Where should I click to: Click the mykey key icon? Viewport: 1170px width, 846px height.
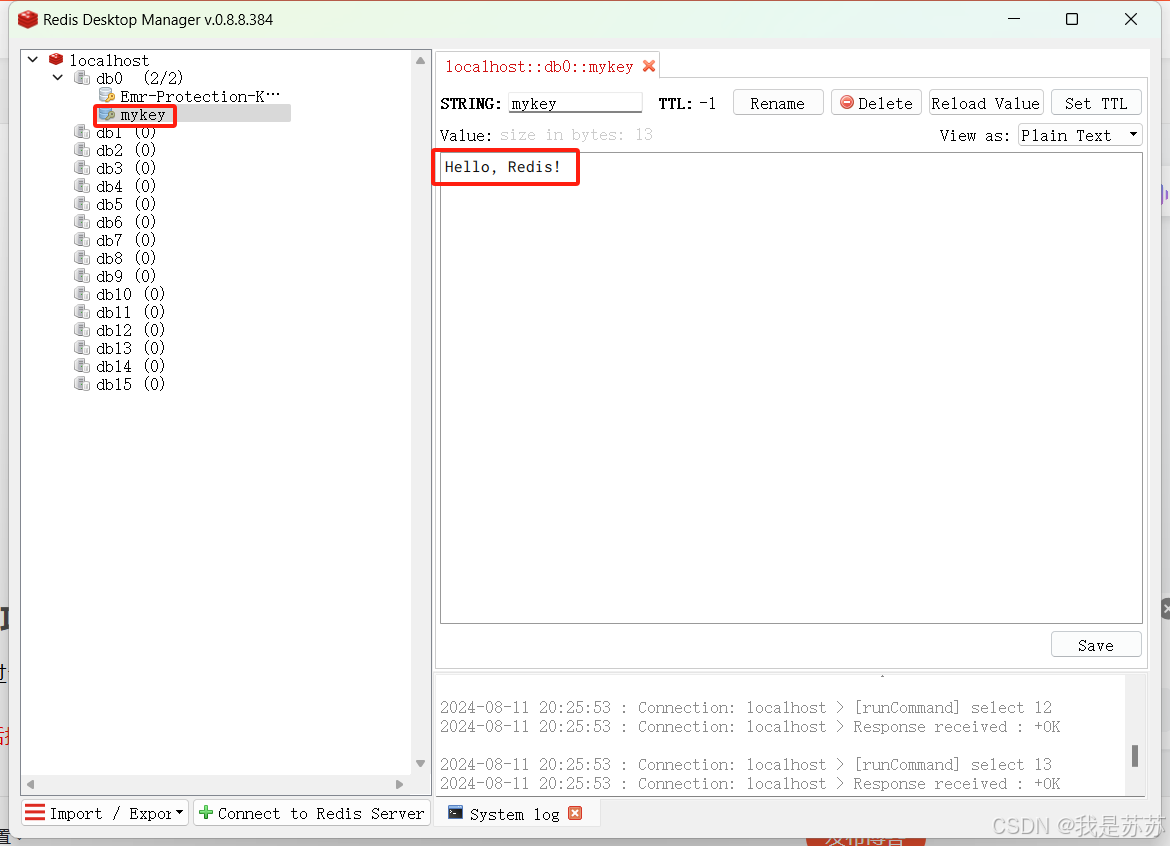coord(107,114)
